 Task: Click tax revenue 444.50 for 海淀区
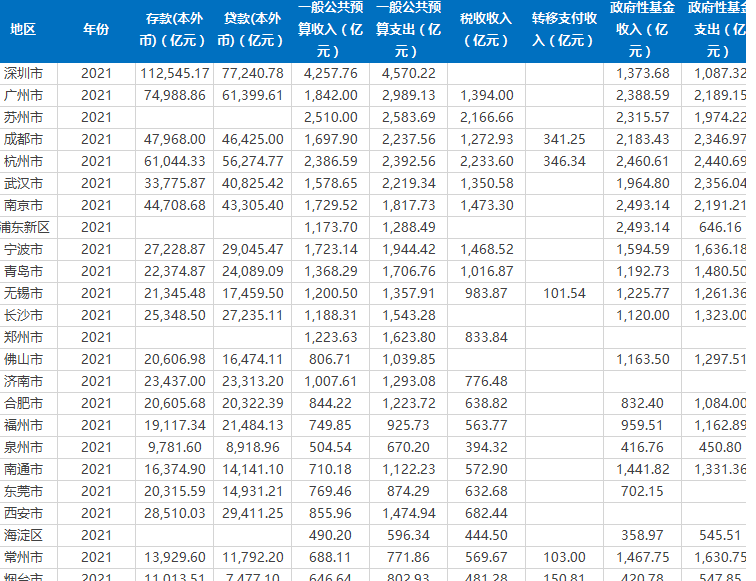486,536
